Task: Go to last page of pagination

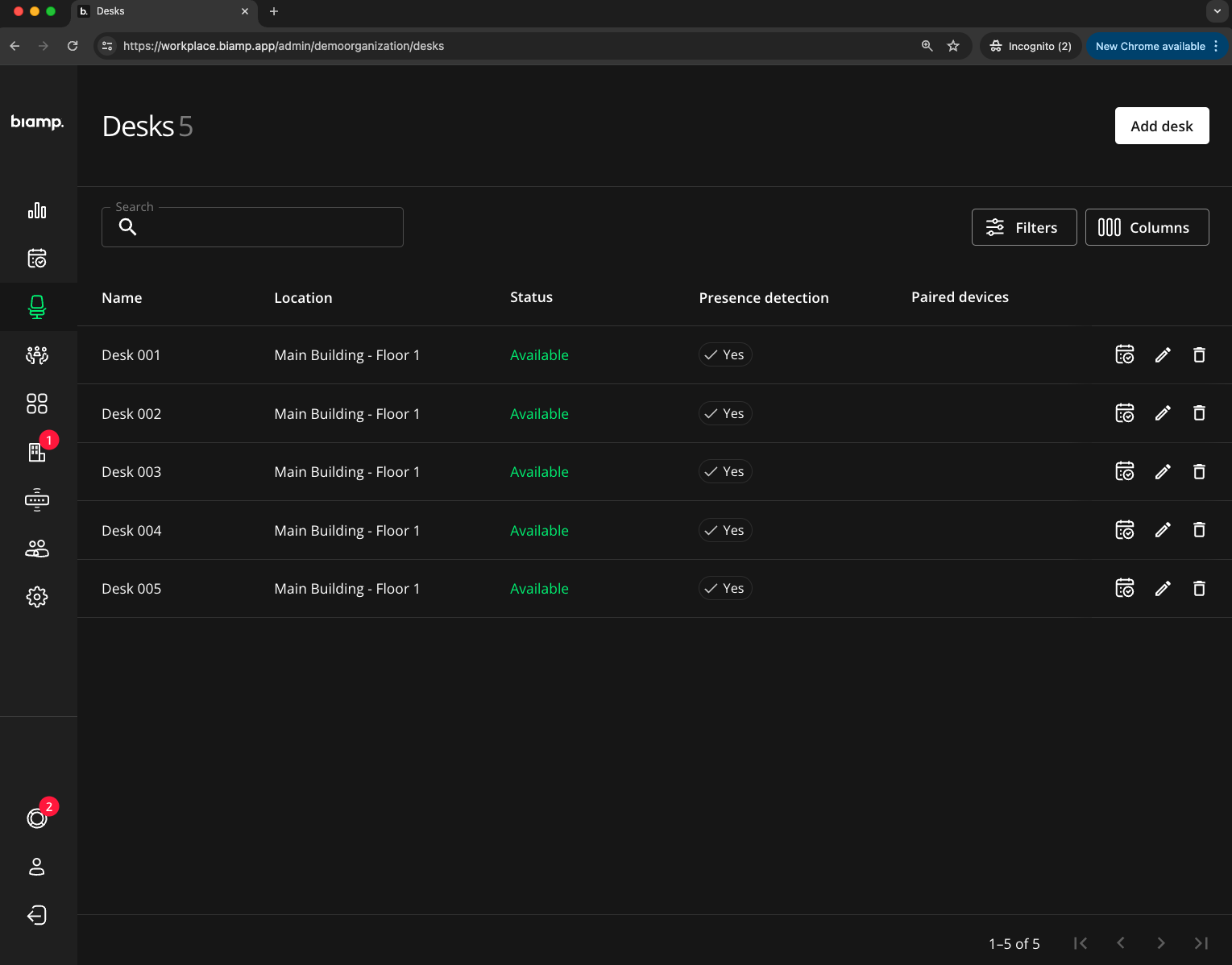Action: pos(1201,943)
